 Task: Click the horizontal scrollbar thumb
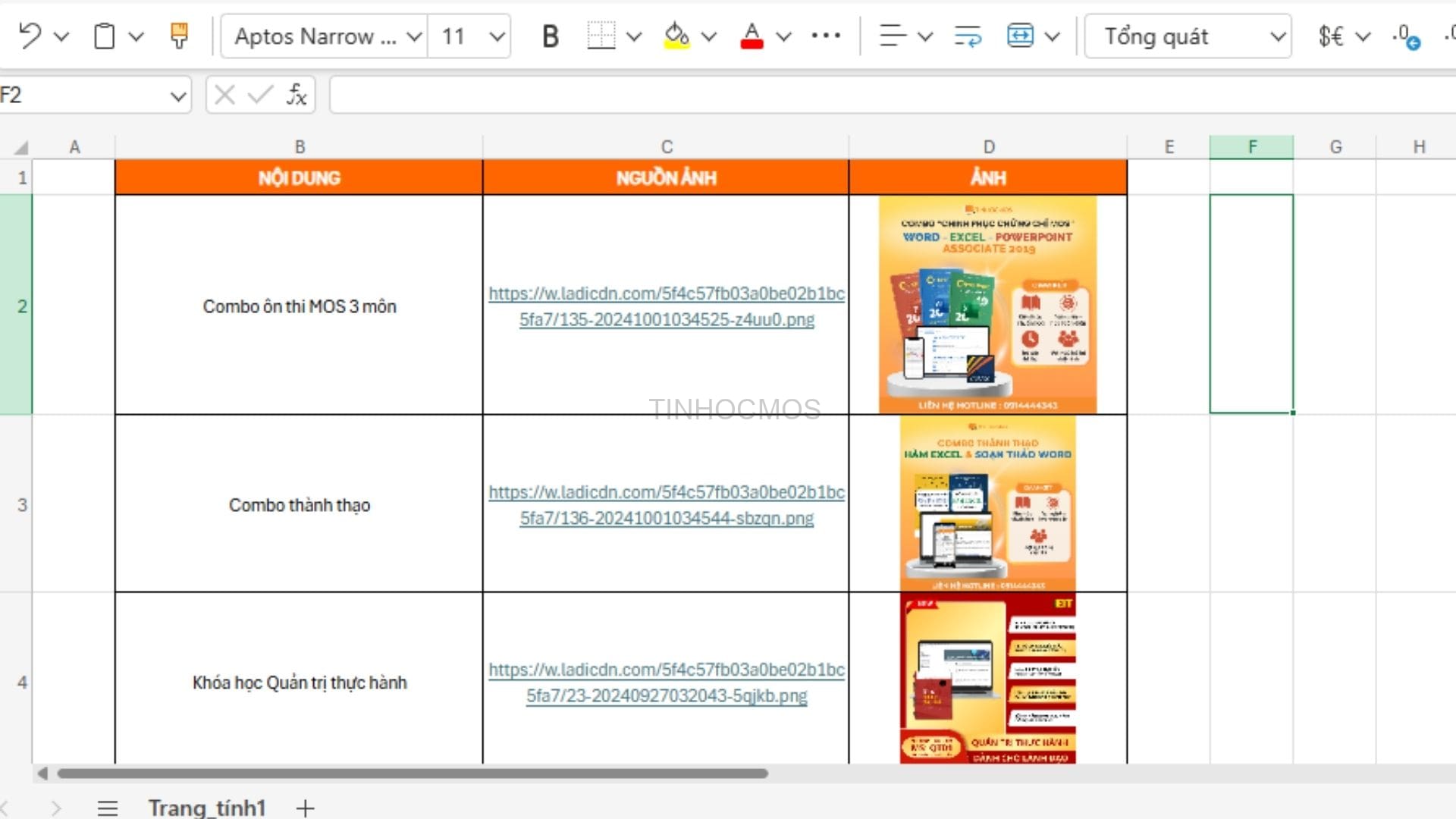(x=413, y=773)
